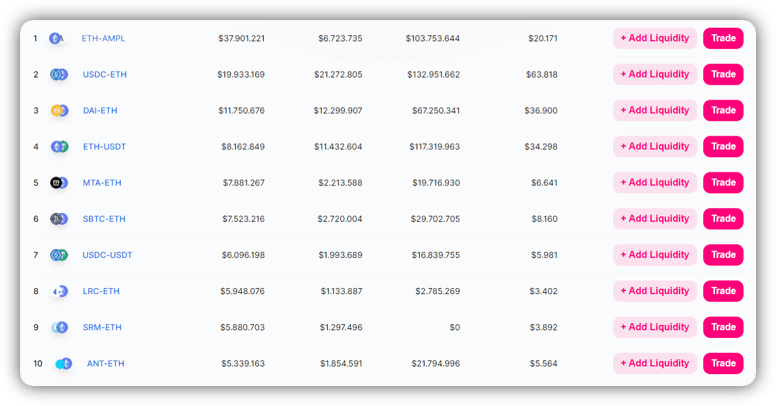Open the ETH-AMPL pair link

click(103, 38)
